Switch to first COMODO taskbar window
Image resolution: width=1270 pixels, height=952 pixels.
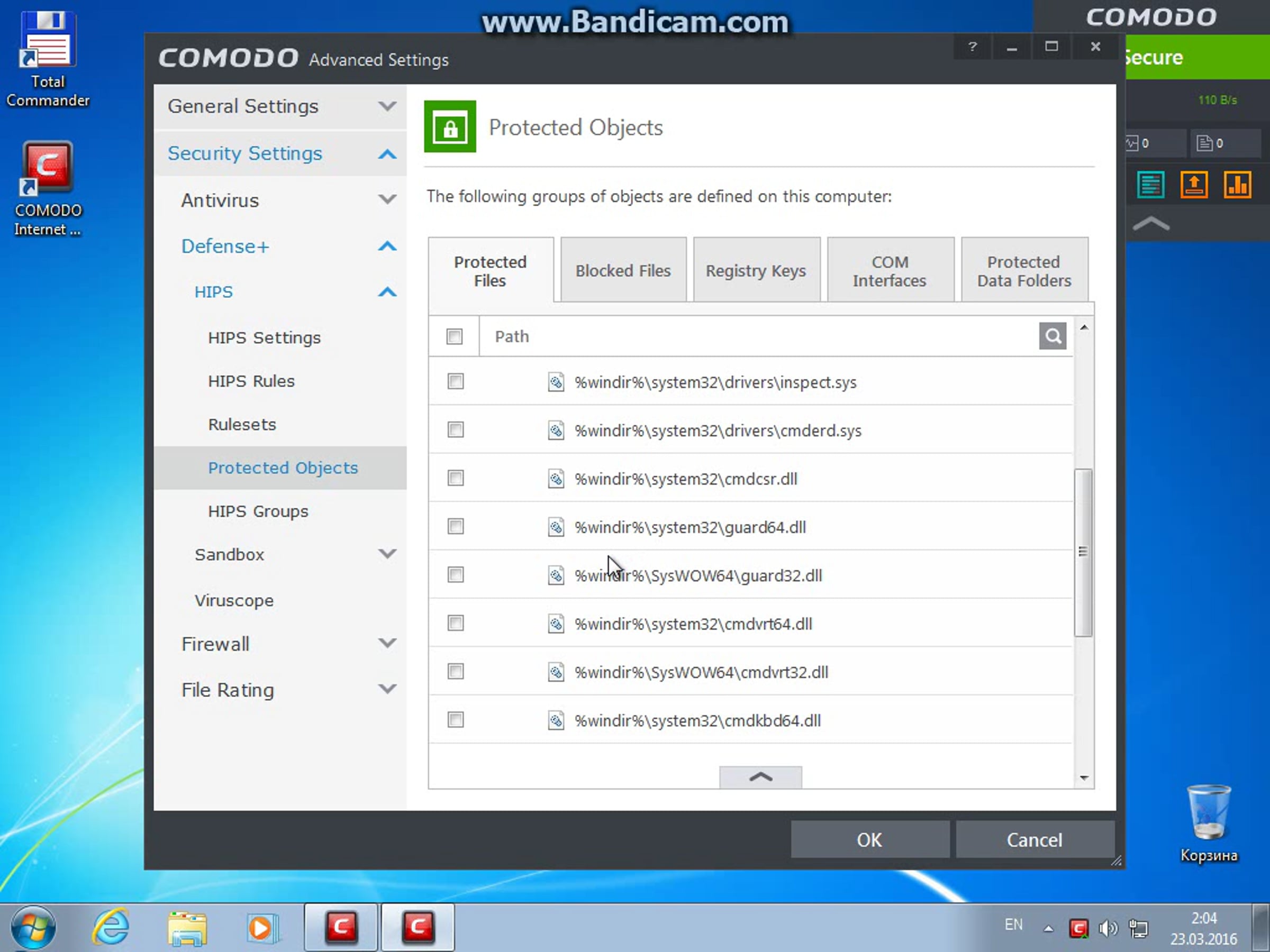pyautogui.click(x=341, y=927)
